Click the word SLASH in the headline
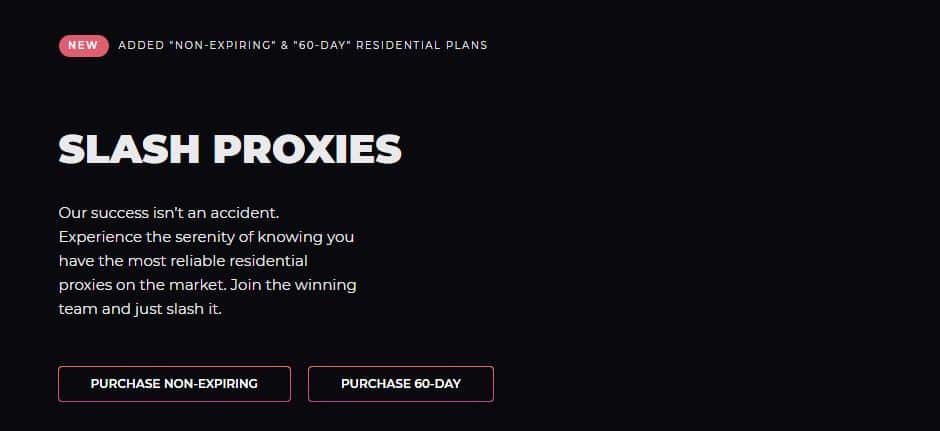This screenshot has height=431, width=940. (x=129, y=149)
